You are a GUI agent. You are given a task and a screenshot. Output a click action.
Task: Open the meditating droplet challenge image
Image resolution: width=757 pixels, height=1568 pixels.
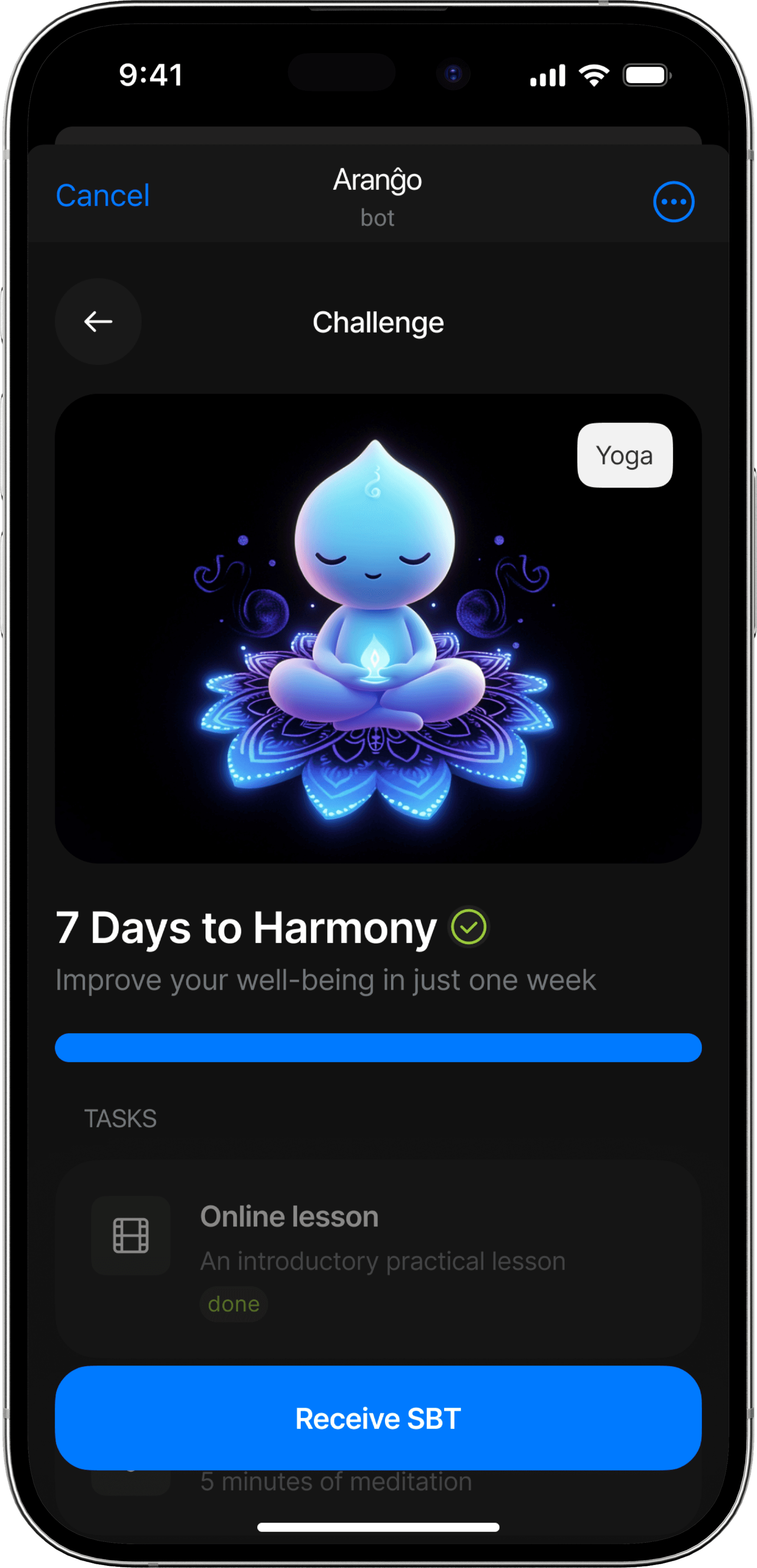pos(378,628)
